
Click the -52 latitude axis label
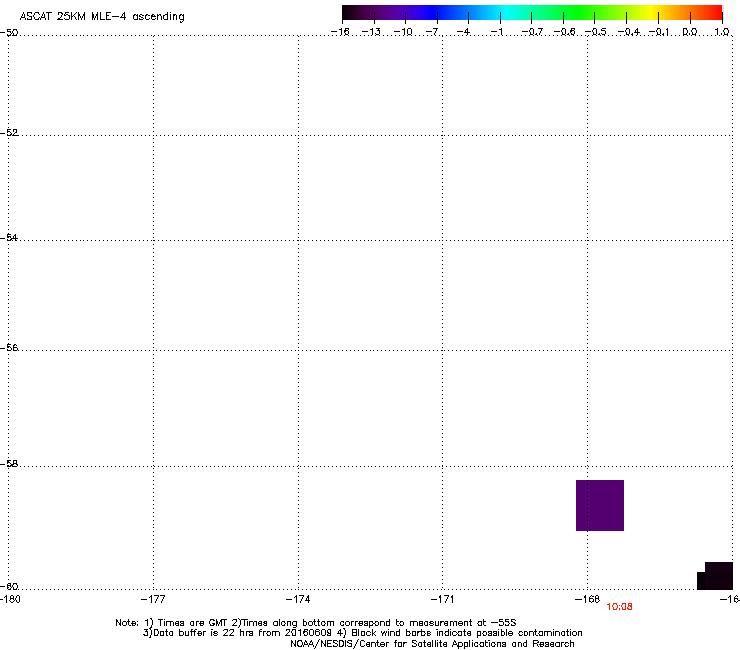(x=9, y=133)
